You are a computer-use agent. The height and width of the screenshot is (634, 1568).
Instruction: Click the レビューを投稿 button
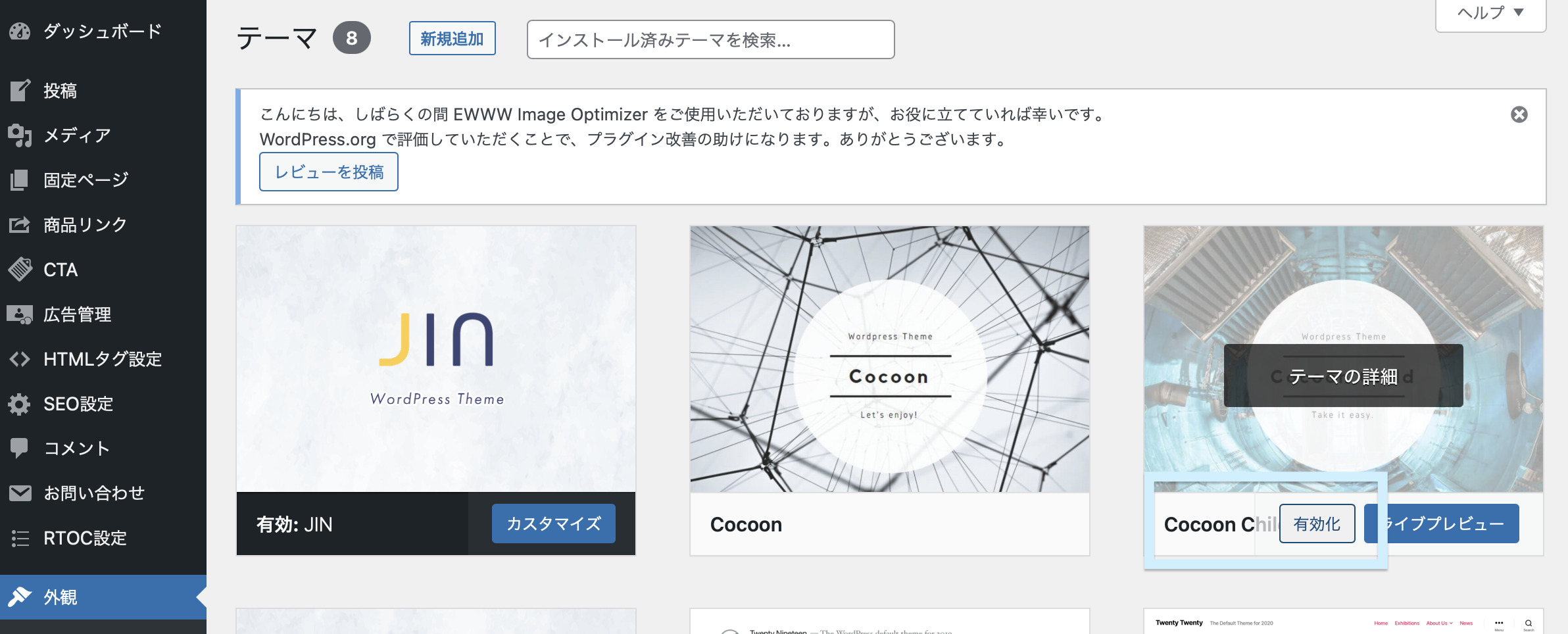[329, 172]
